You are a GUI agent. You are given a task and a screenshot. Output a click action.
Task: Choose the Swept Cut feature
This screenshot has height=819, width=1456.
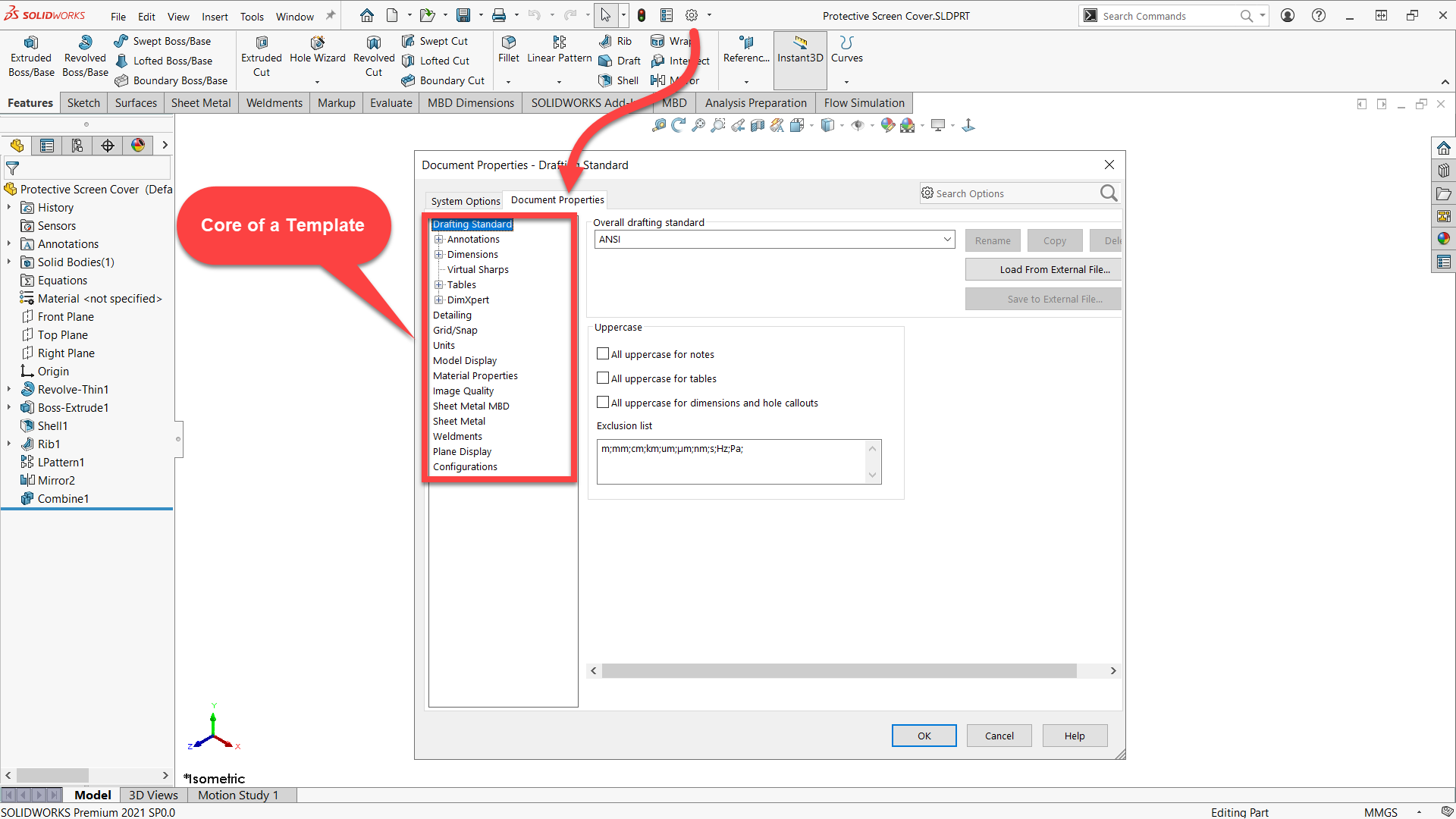[435, 41]
